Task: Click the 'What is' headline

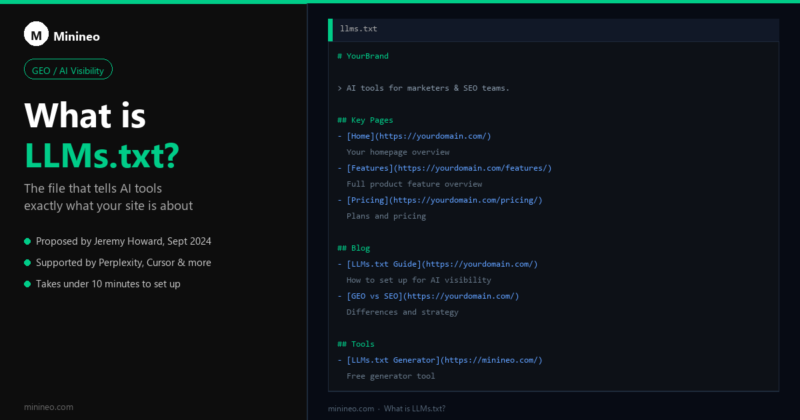Action: [85, 115]
